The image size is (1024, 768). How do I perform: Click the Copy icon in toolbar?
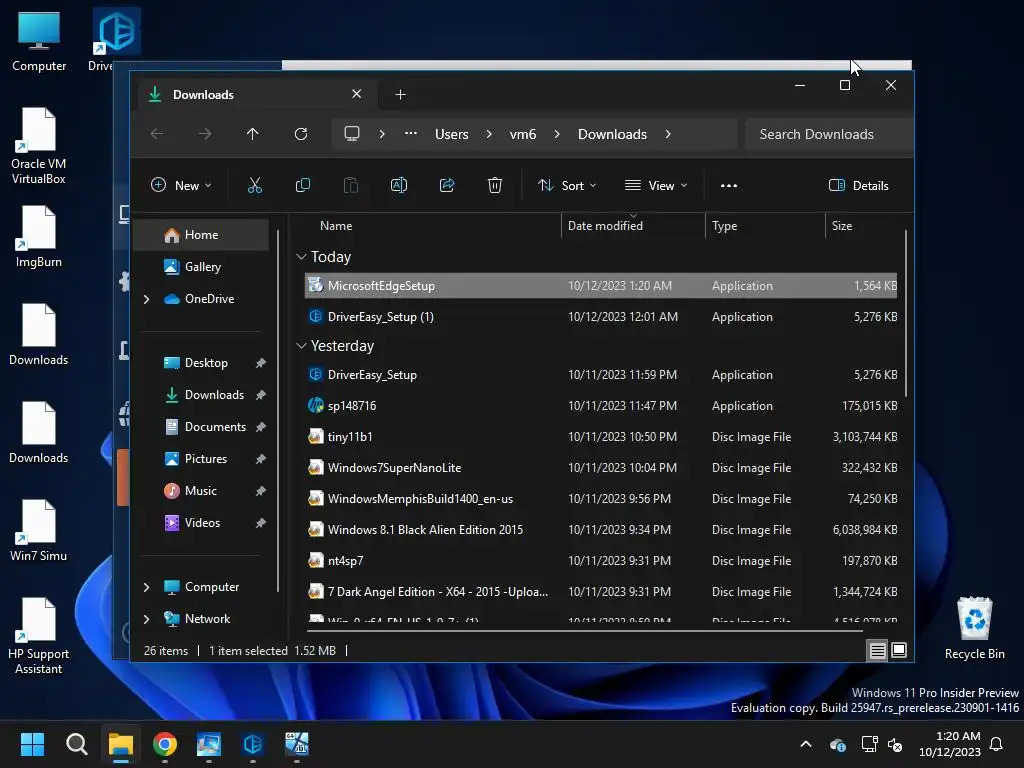tap(303, 185)
